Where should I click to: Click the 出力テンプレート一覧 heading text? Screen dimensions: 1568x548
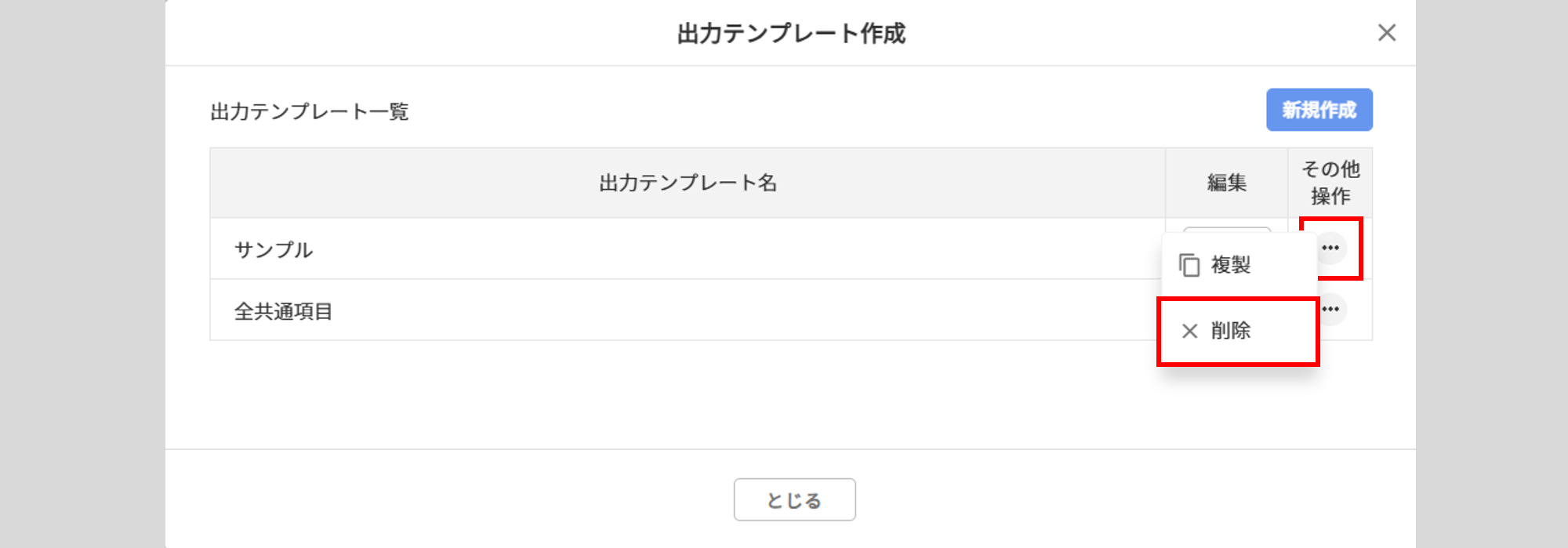pos(310,111)
